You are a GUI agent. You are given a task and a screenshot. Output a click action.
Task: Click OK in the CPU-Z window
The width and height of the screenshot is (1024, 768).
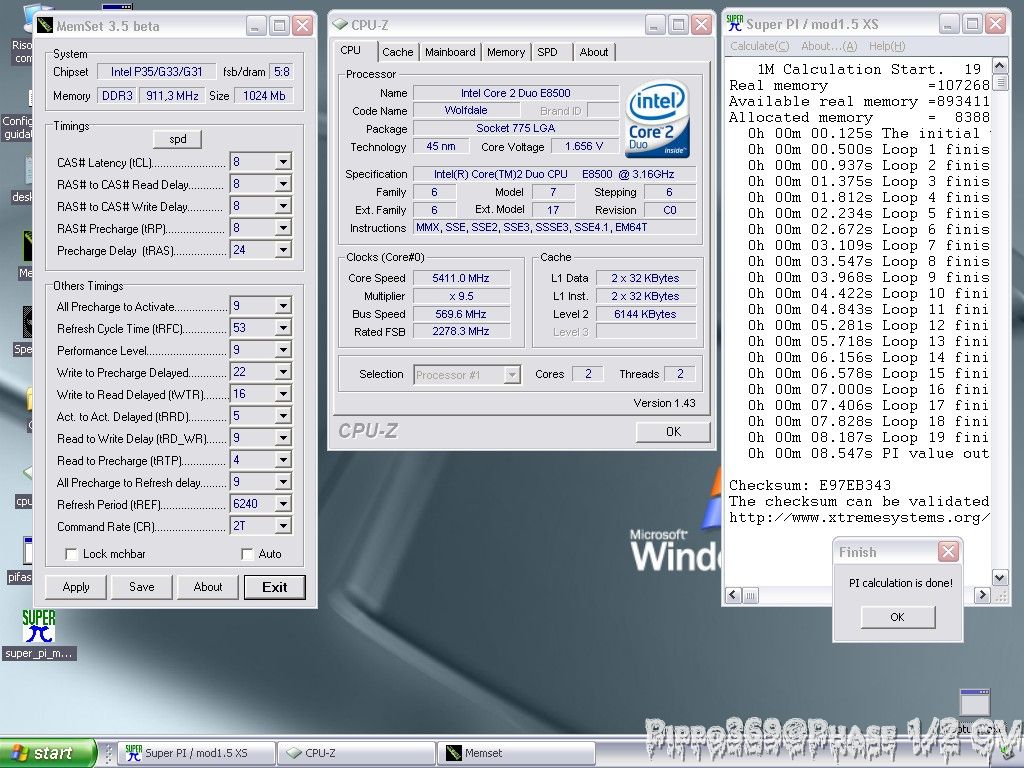(673, 432)
